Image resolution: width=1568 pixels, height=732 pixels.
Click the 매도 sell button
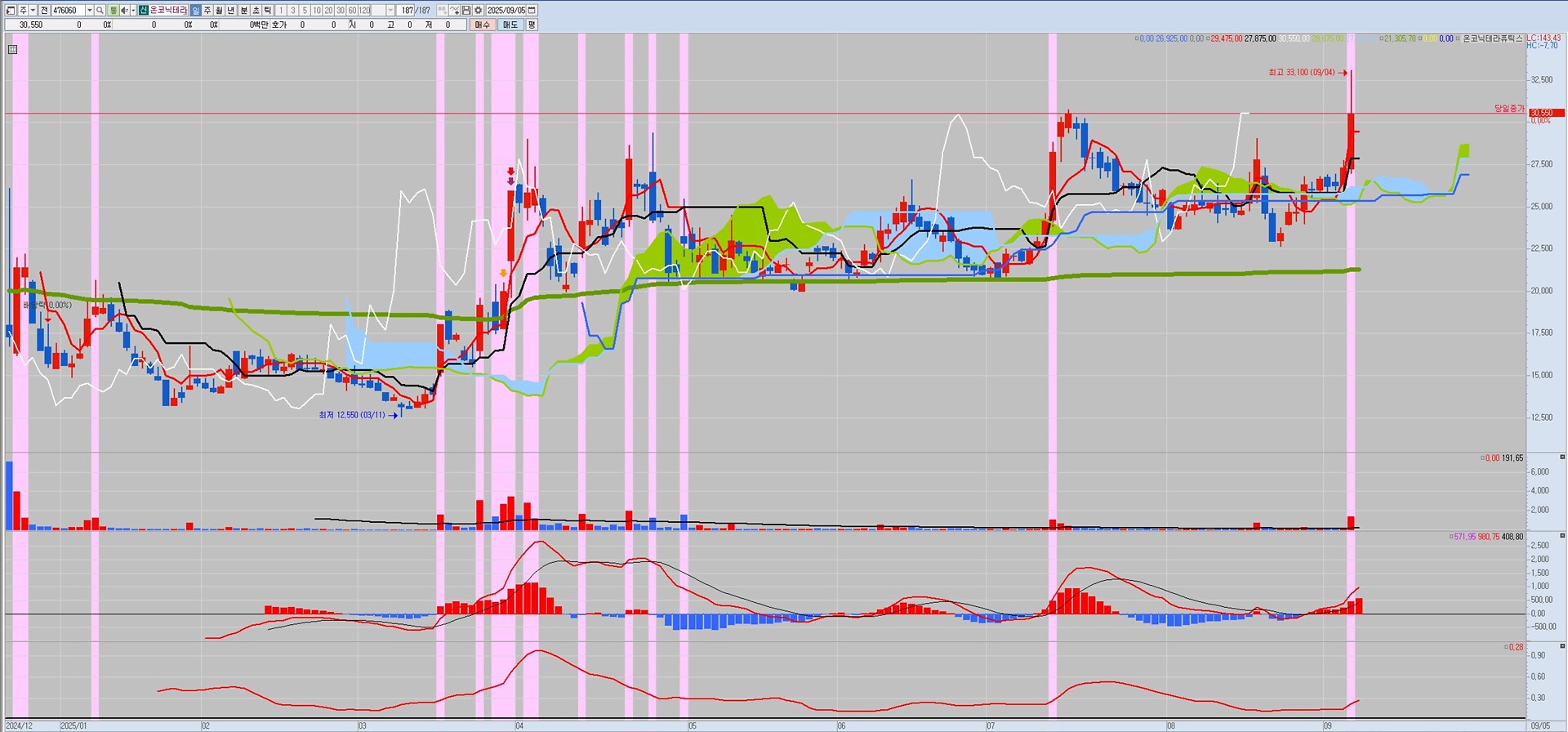pos(510,25)
